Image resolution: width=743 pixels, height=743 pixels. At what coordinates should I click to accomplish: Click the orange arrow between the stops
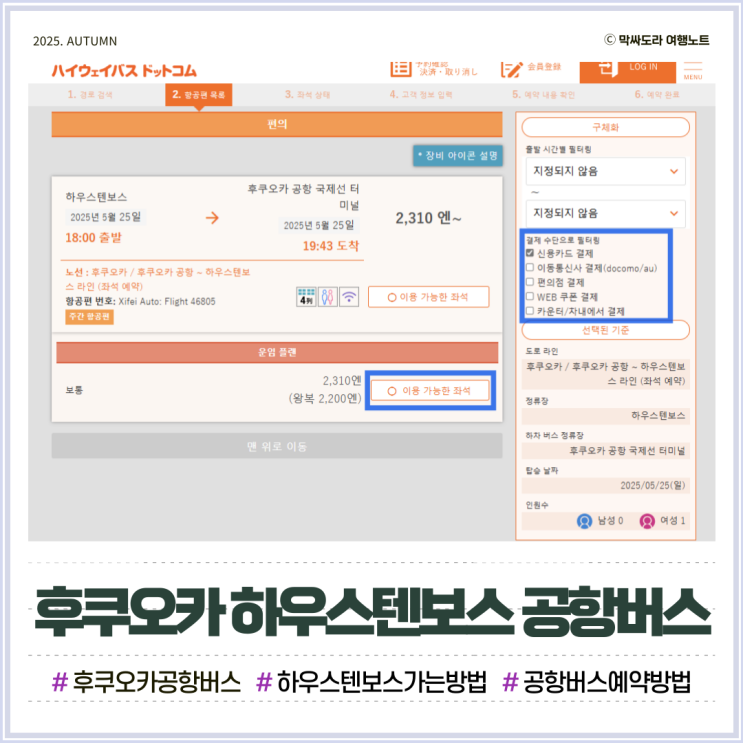click(212, 217)
